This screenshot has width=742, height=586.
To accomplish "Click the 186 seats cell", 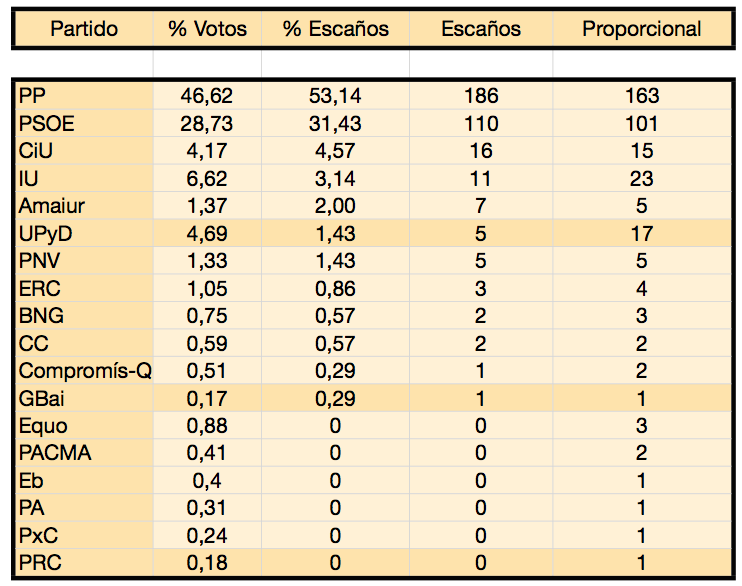I will coord(481,96).
